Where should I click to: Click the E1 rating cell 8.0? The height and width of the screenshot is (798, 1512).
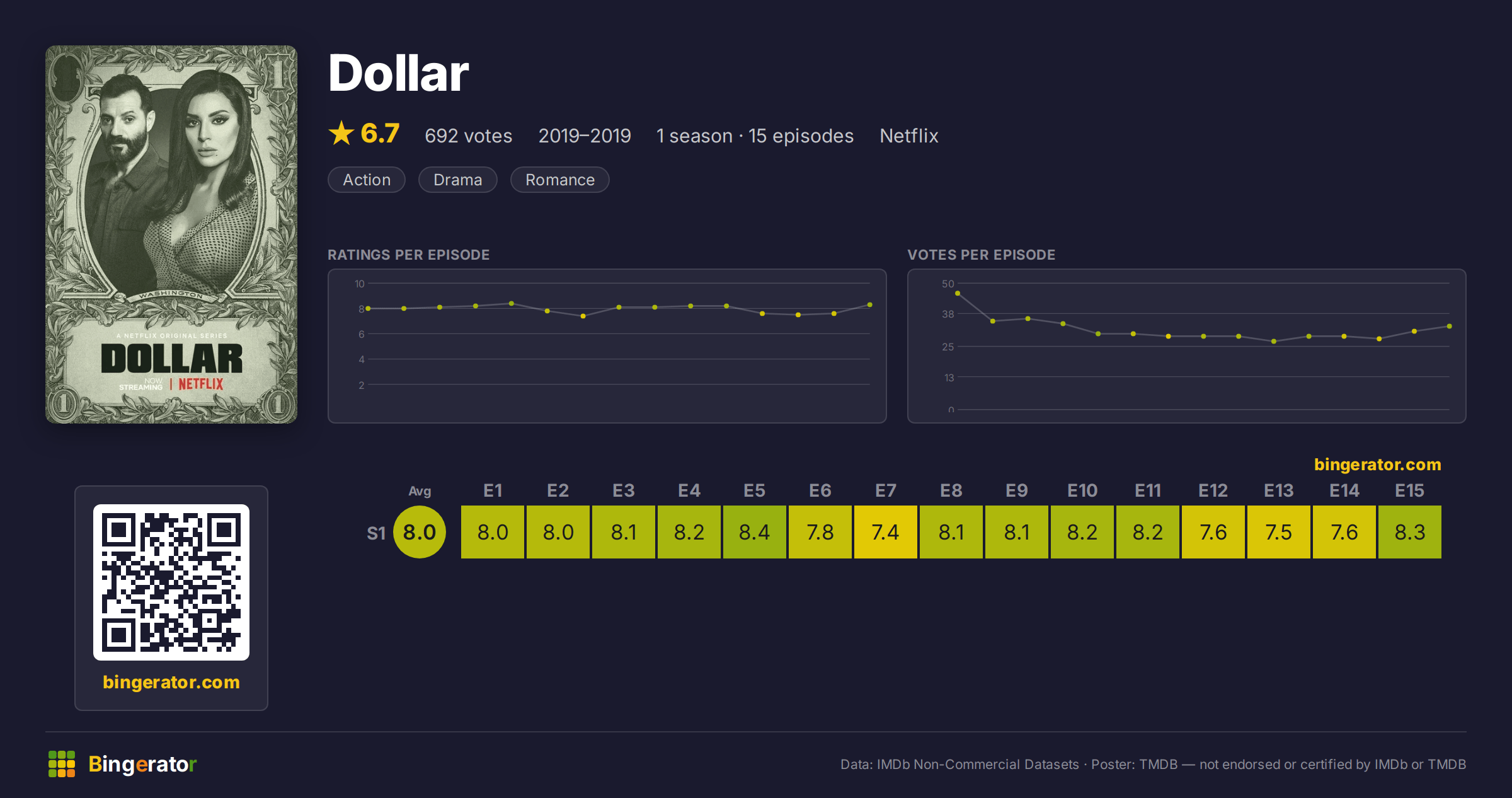493,532
